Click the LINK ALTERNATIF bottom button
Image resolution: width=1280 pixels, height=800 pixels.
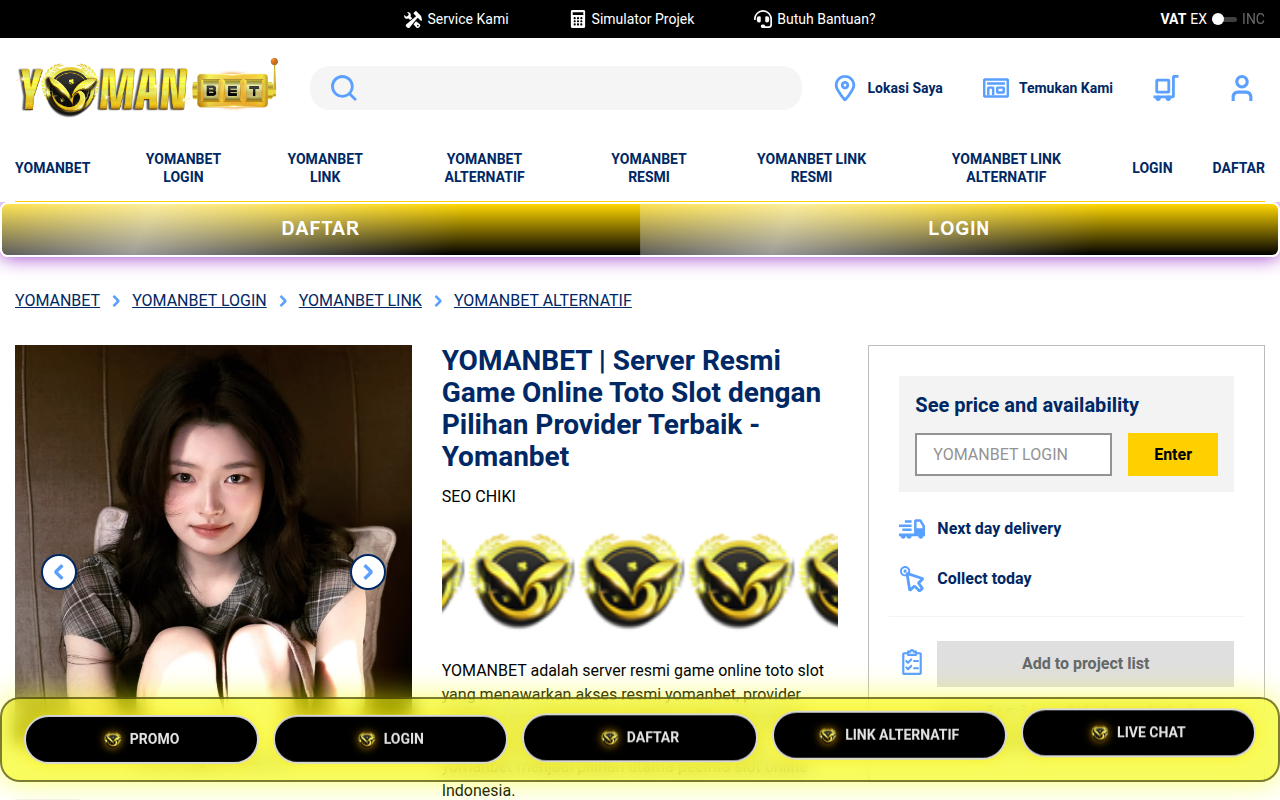click(x=889, y=735)
